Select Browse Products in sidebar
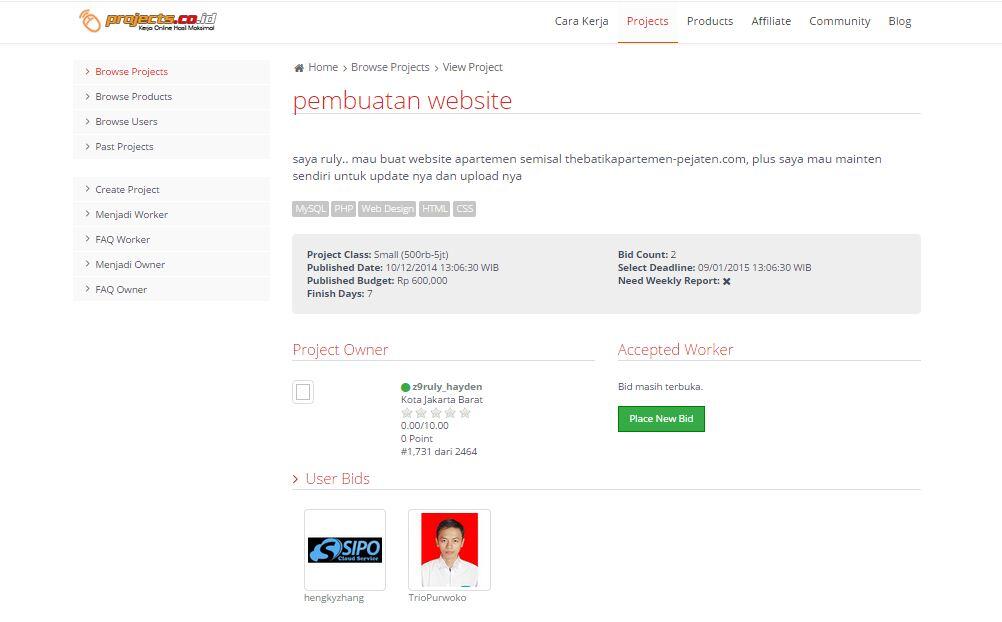 pyautogui.click(x=171, y=97)
